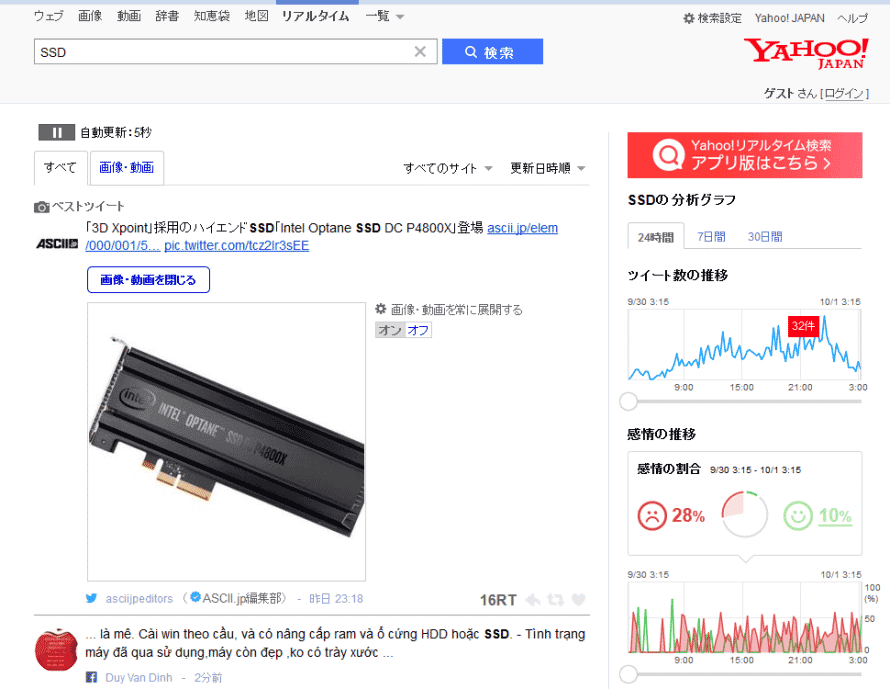This screenshot has width=890, height=689.
Task: Switch analysis graph to 7日間
Action: (711, 237)
